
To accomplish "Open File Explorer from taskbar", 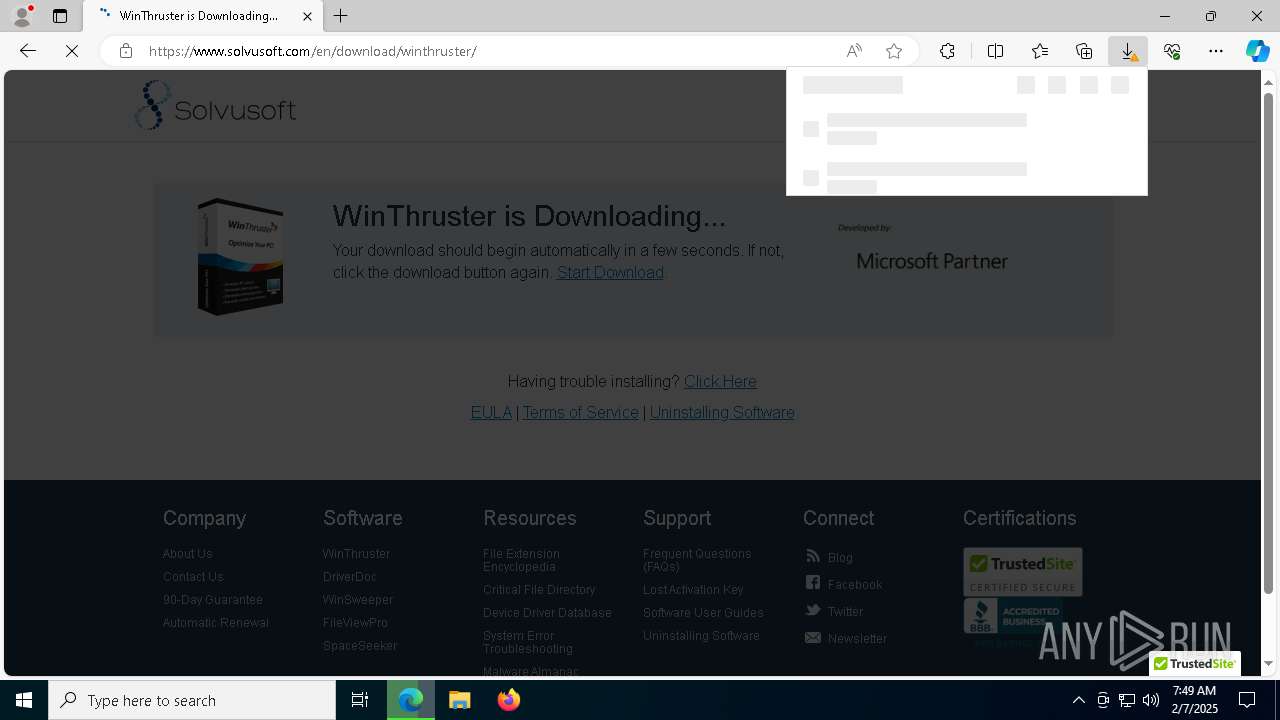I will tap(460, 700).
